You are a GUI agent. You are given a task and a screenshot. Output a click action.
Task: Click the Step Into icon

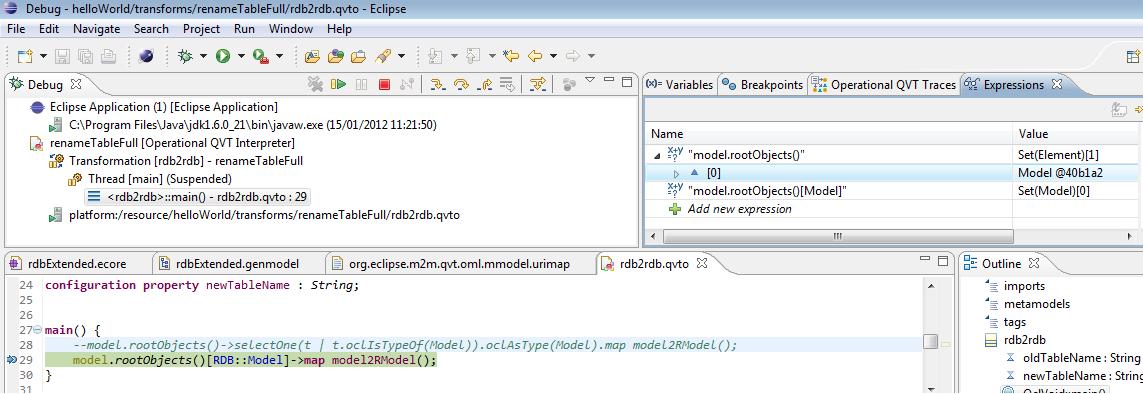[x=437, y=84]
